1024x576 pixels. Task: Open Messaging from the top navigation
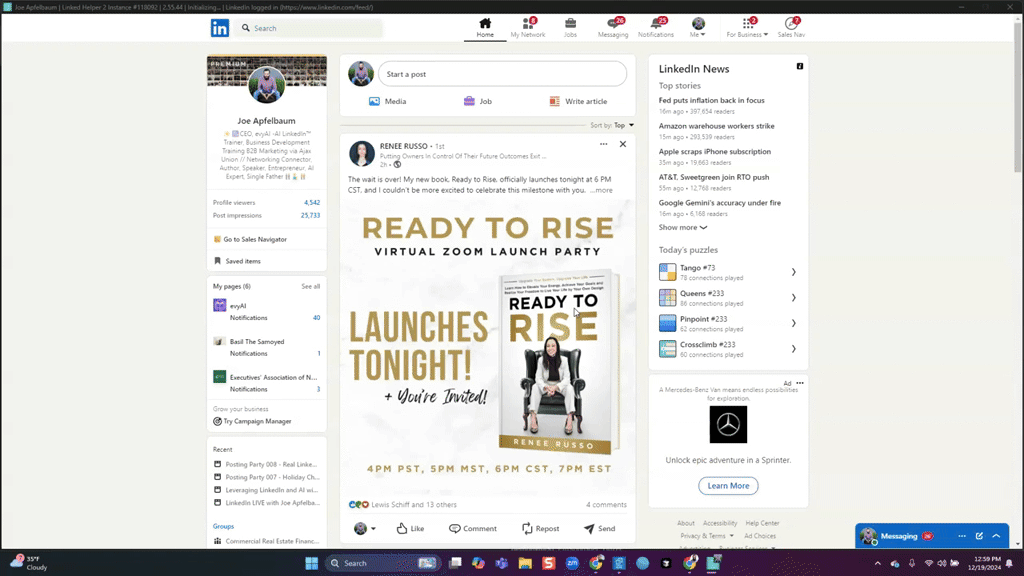point(613,27)
